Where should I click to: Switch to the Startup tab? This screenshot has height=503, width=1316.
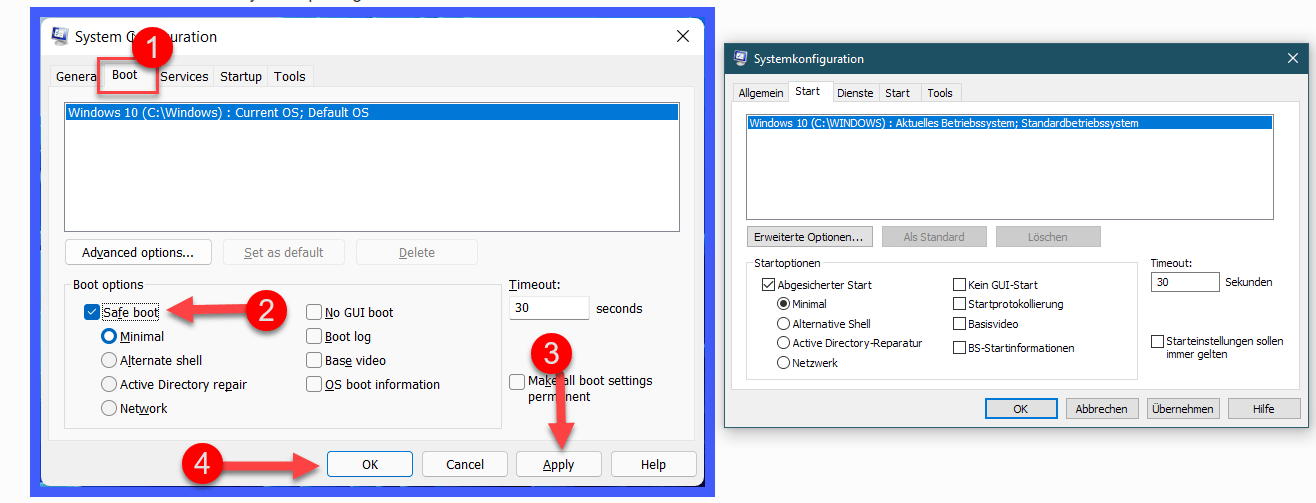point(241,76)
